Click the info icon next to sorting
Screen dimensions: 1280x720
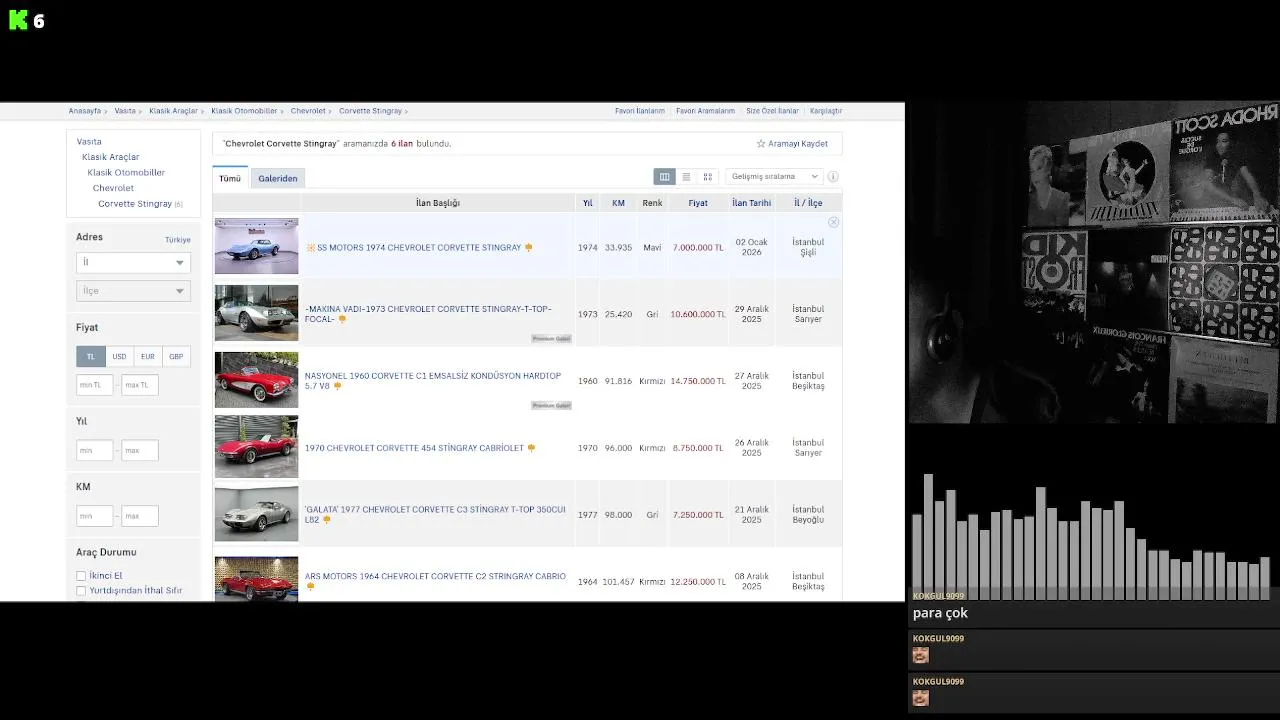[x=833, y=177]
